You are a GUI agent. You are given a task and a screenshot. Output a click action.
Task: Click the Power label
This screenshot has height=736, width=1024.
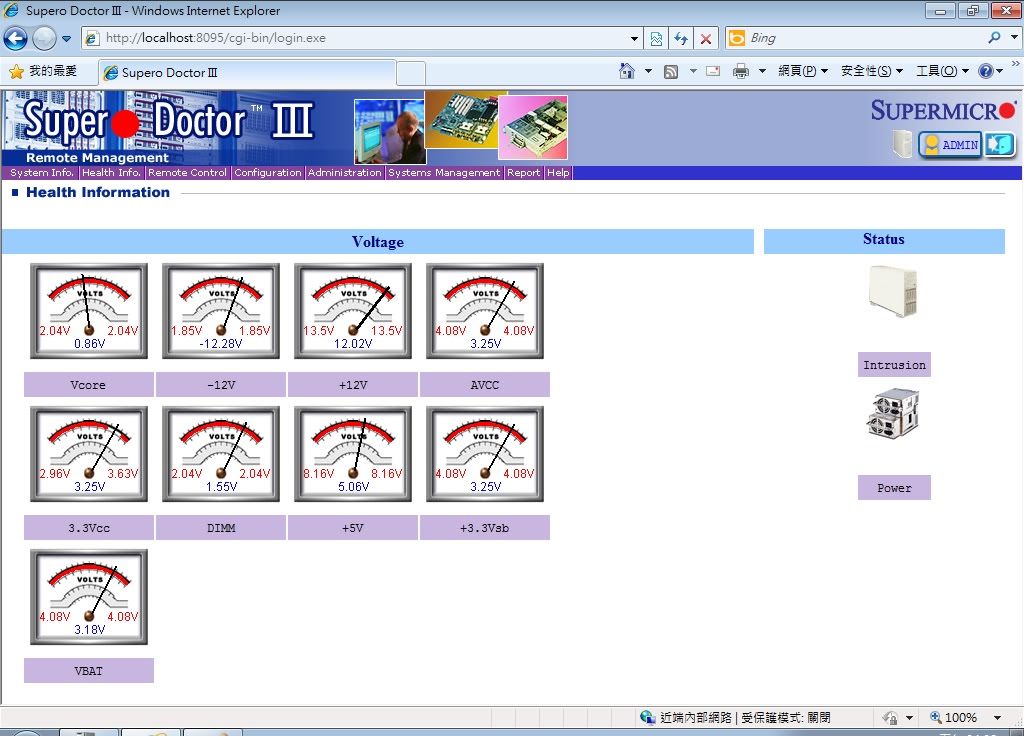[x=894, y=488]
